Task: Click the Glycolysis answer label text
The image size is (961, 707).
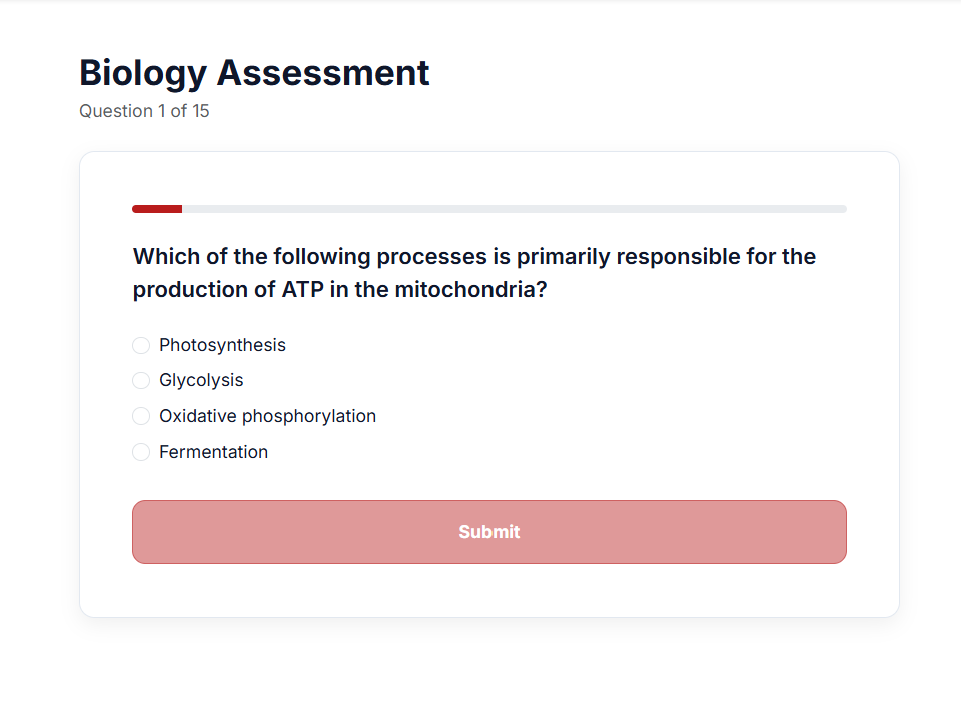Action: (x=201, y=381)
